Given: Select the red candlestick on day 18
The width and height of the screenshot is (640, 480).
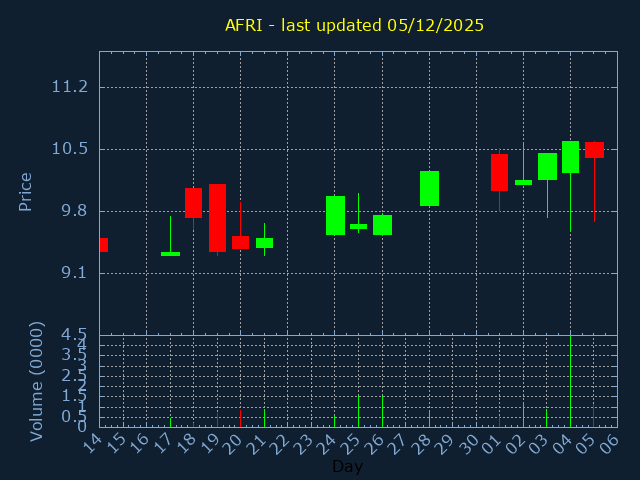Looking at the screenshot, I should pyautogui.click(x=193, y=202).
